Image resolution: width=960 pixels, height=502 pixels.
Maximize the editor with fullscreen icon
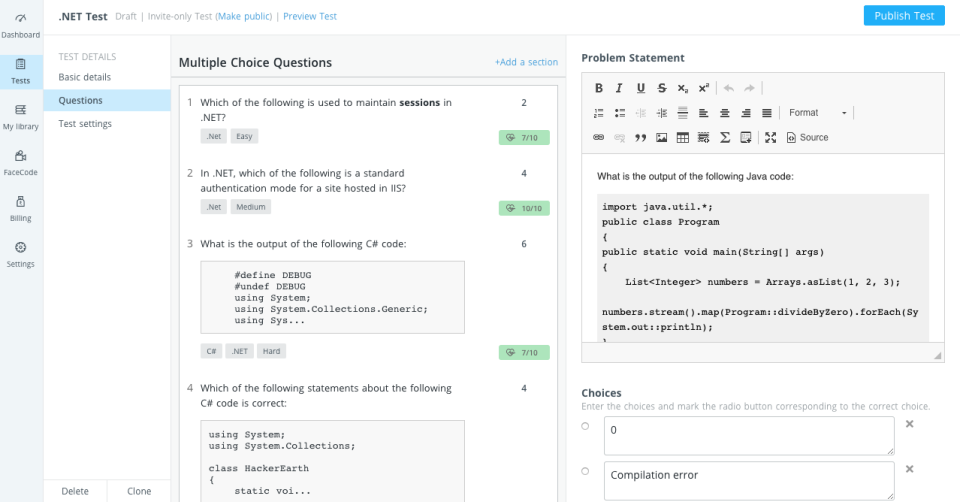pyautogui.click(x=770, y=138)
